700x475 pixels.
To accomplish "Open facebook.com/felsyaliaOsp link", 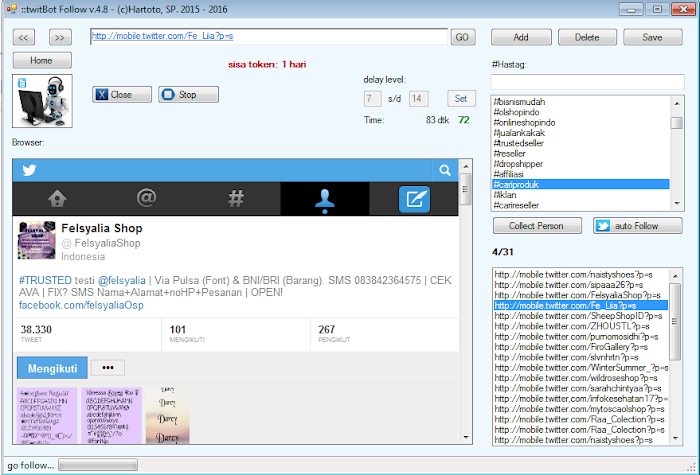I will pos(81,305).
